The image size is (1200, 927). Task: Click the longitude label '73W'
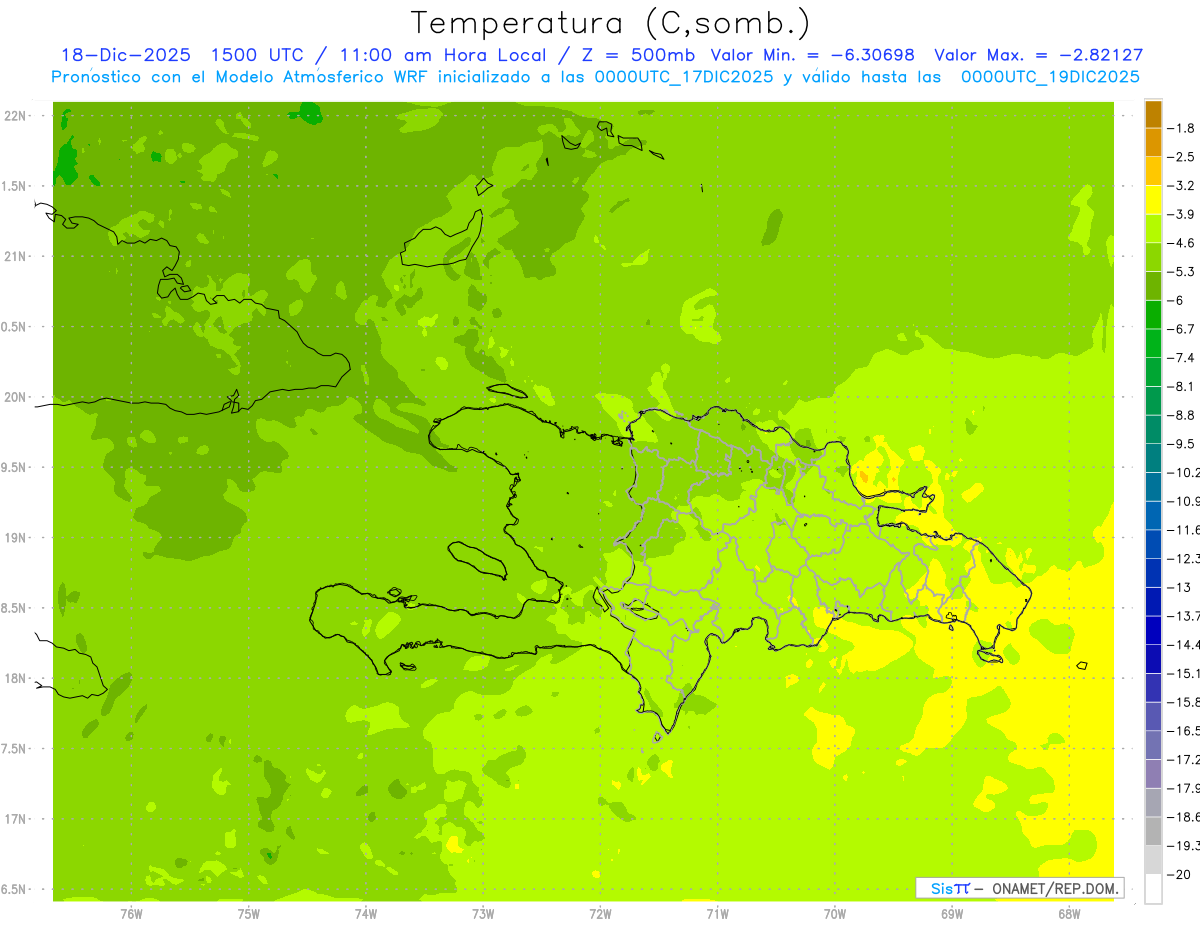click(483, 913)
